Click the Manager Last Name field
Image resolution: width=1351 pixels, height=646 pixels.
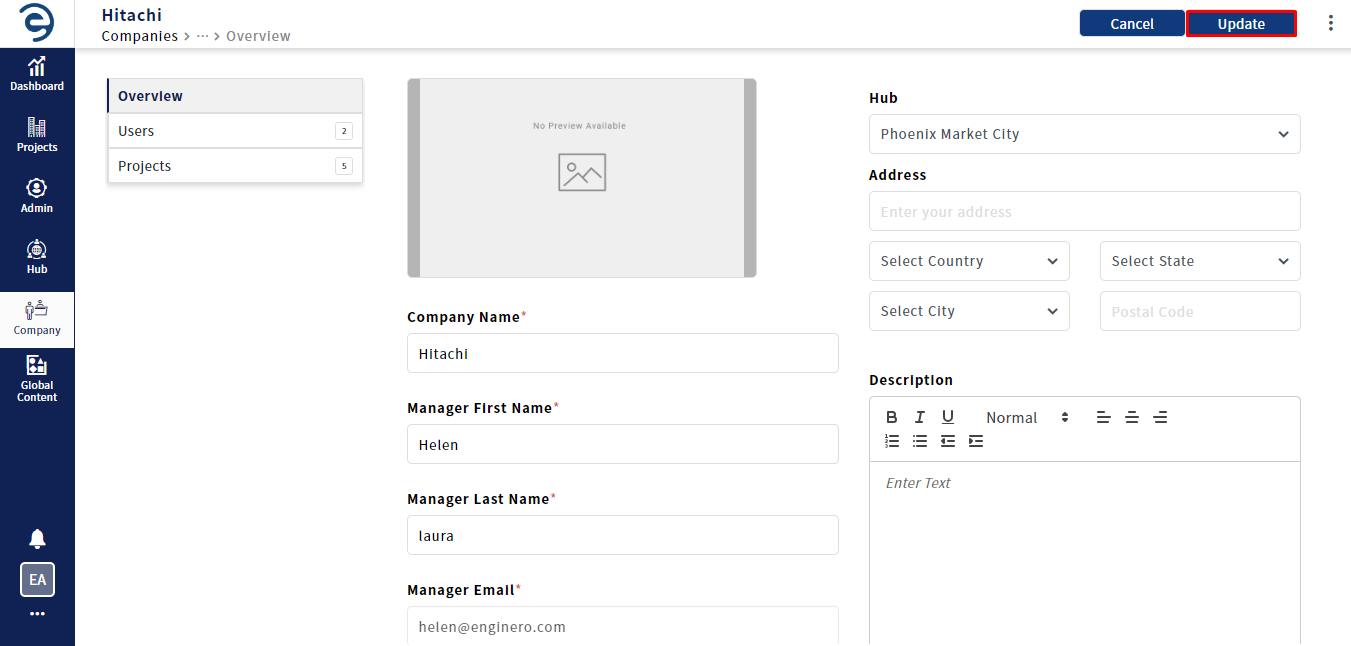pos(623,535)
